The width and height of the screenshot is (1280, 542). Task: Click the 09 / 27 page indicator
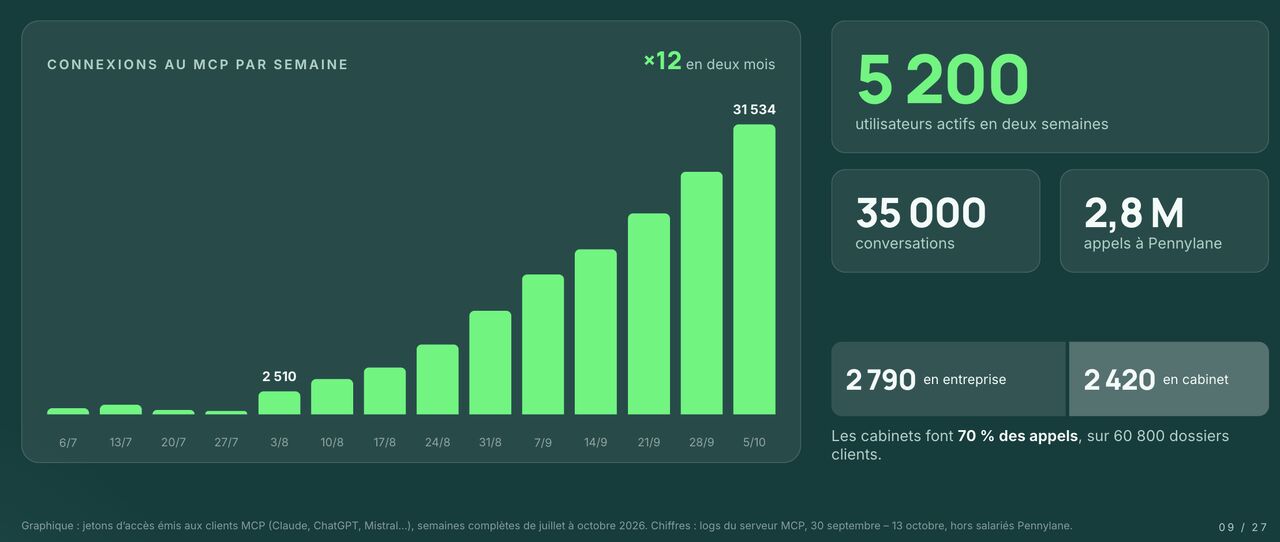click(1243, 527)
